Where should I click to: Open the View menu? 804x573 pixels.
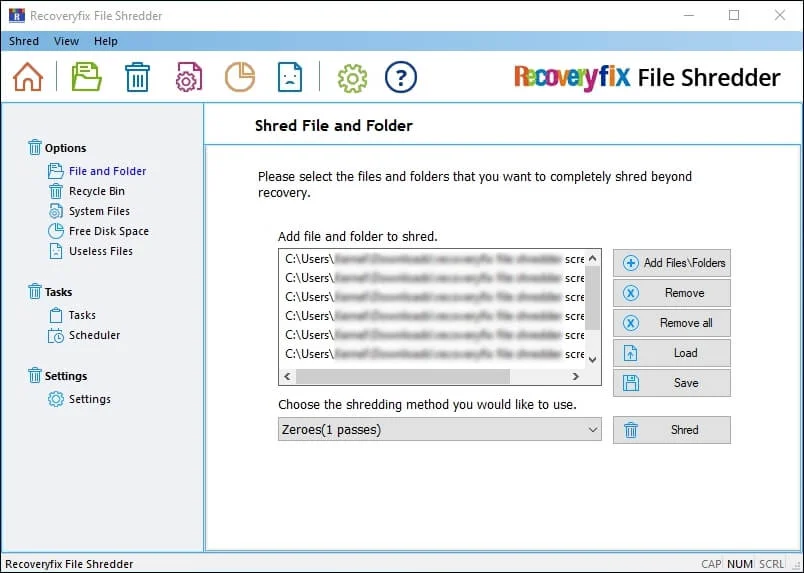pos(66,41)
